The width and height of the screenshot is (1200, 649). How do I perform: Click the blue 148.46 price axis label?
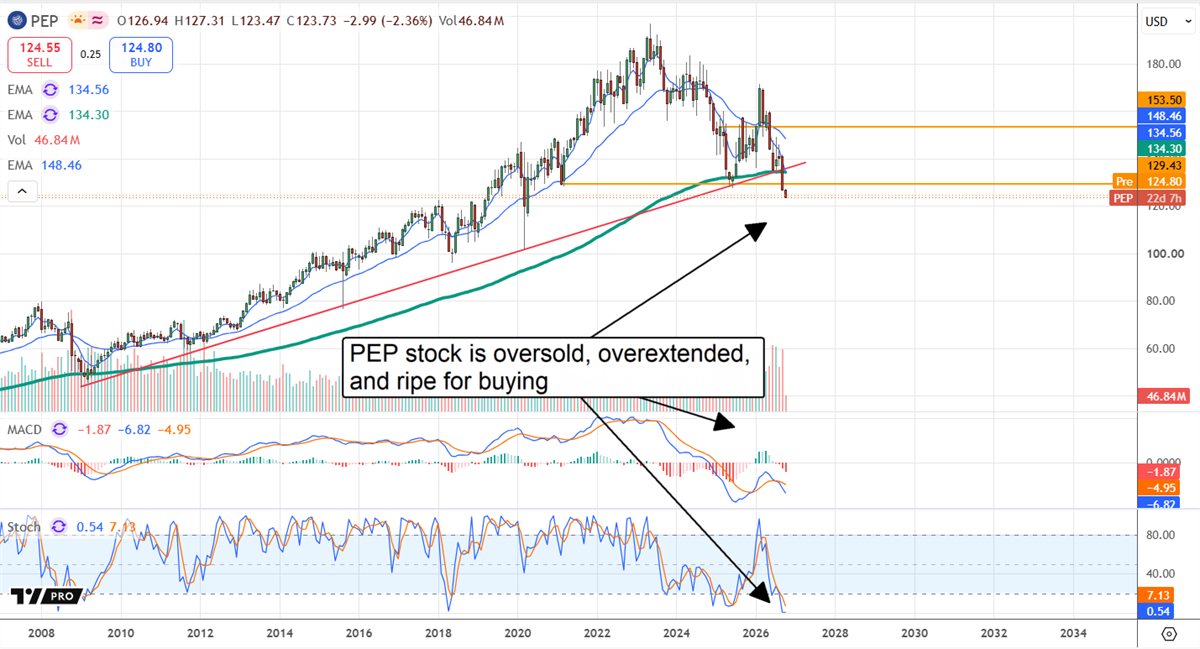tap(1162, 115)
